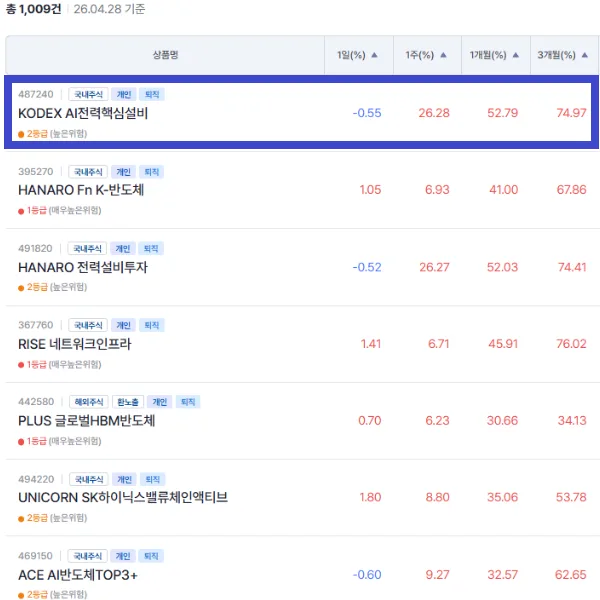This screenshot has height=600, width=600.
Task: Sort by the 1개월(%) column arrow
Action: pos(515,55)
